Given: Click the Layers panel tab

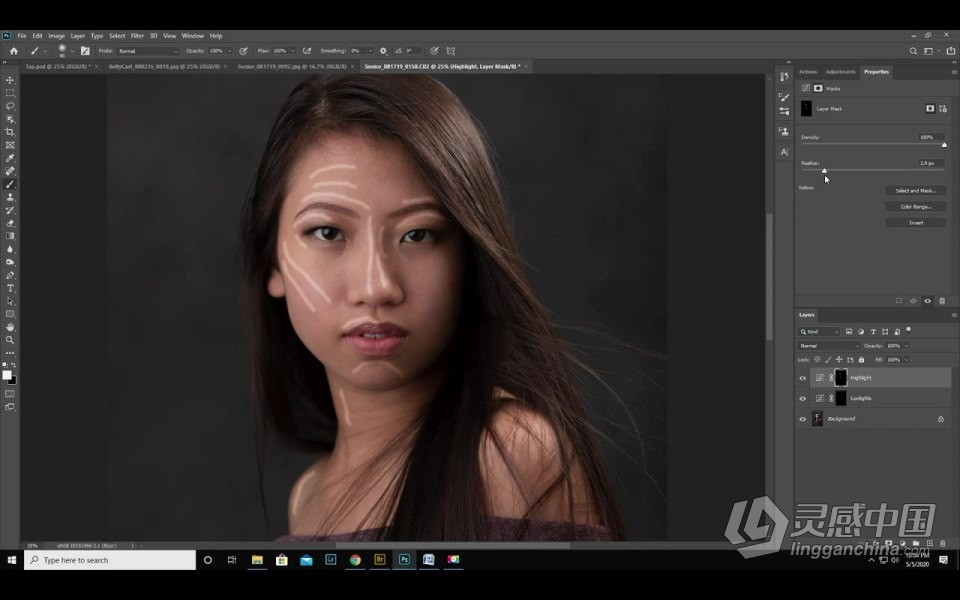Looking at the screenshot, I should click(x=807, y=315).
